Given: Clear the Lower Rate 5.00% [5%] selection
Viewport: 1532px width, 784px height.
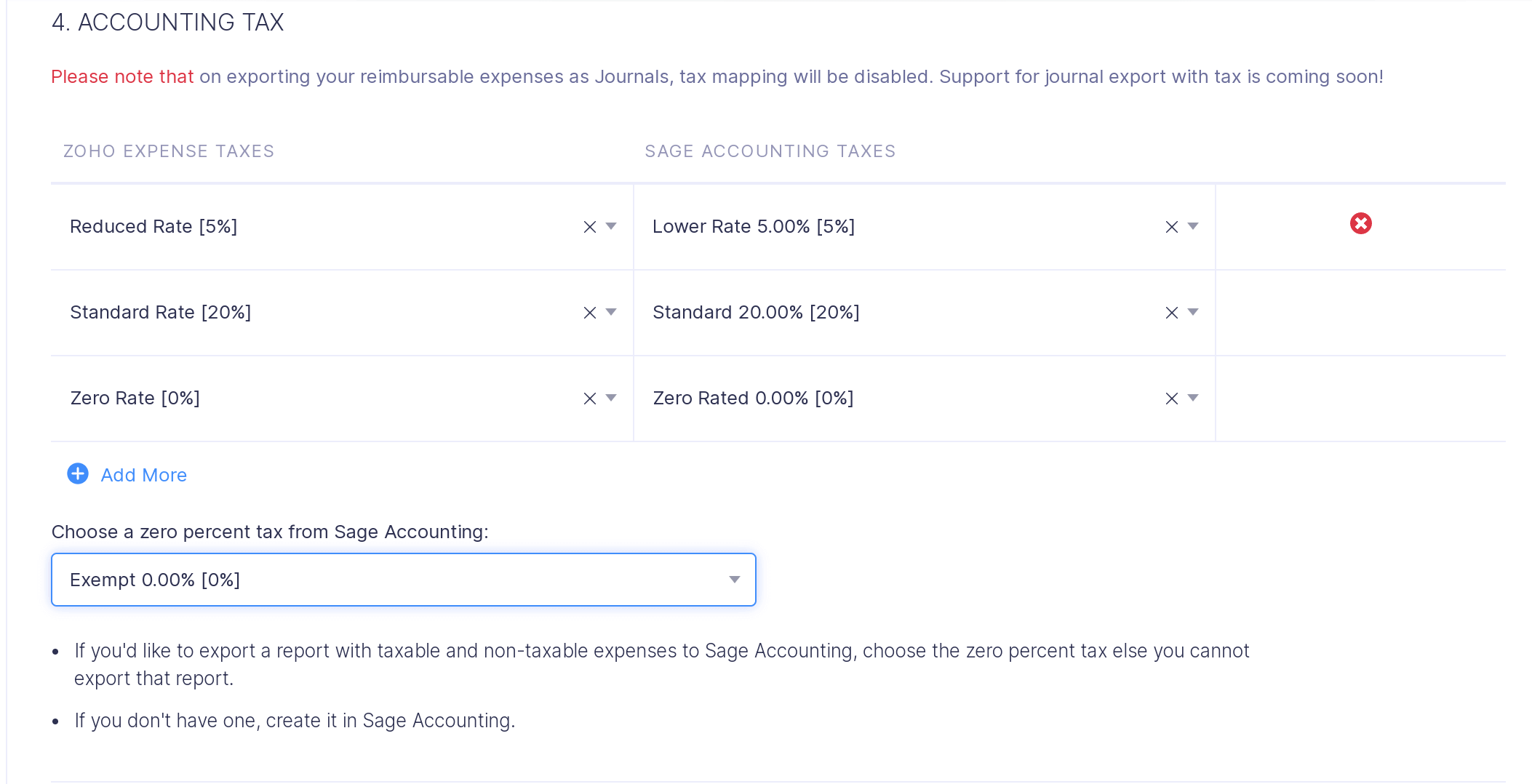Looking at the screenshot, I should pos(1171,226).
